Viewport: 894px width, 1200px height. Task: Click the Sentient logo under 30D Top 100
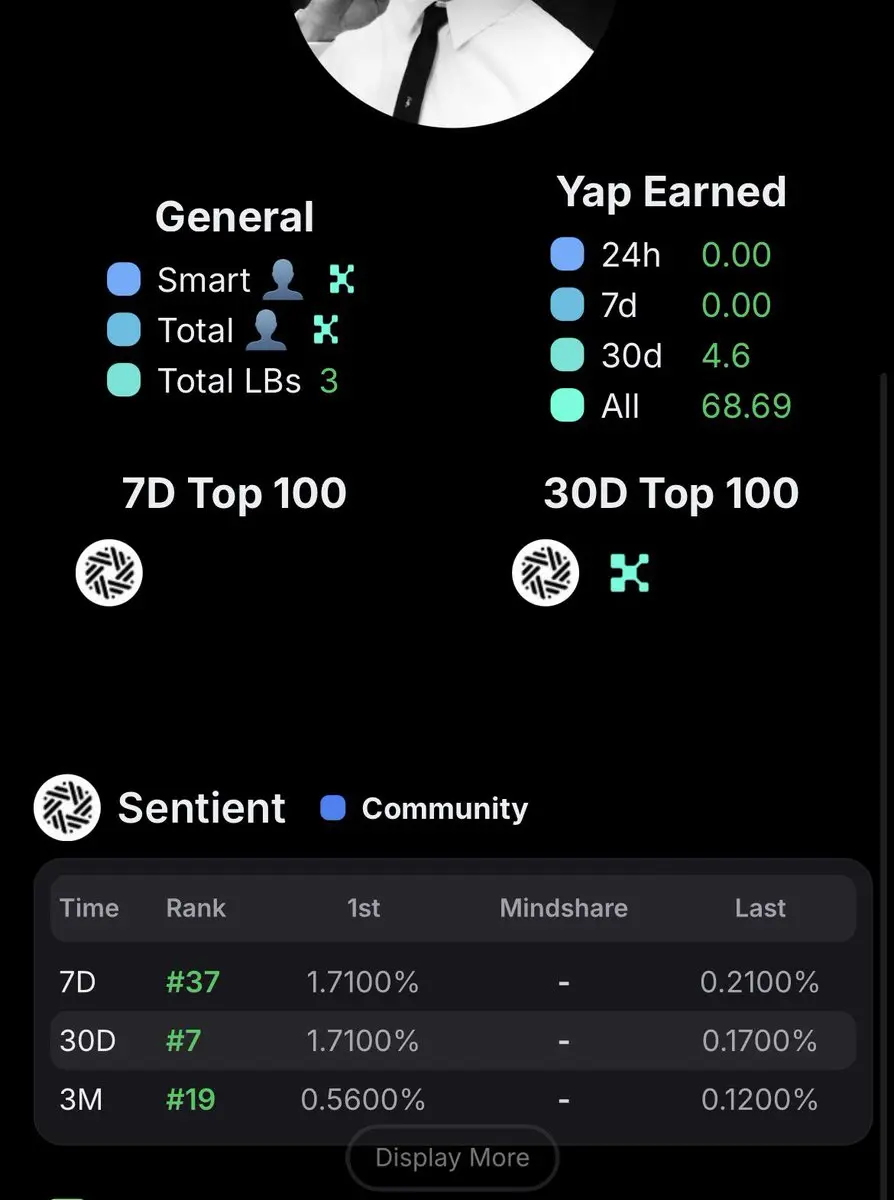[x=546, y=573]
